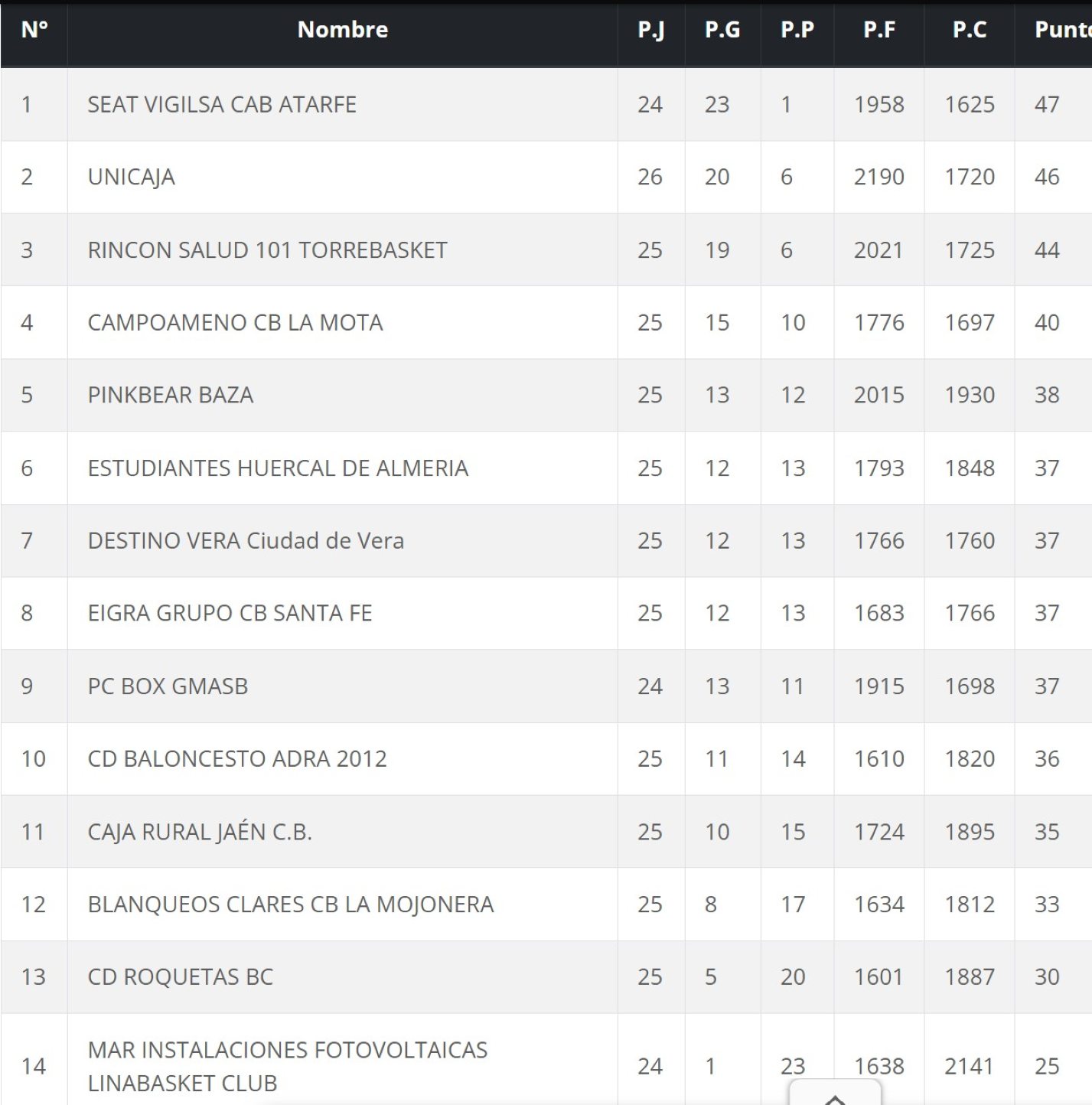
Task: Click the Nº column header
Action: [x=34, y=30]
